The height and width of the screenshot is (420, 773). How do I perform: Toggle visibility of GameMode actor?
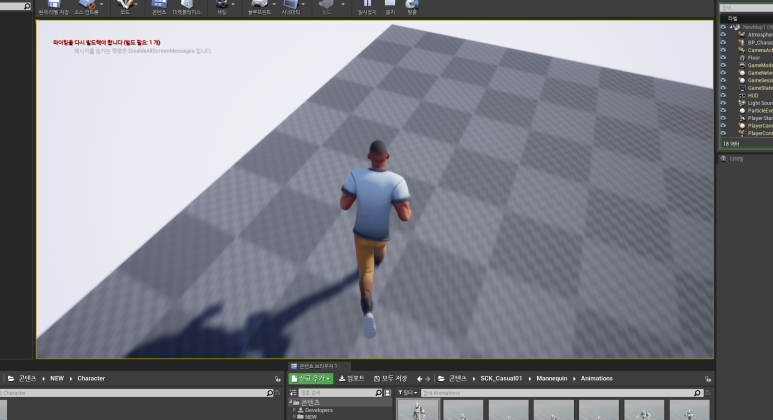point(723,65)
